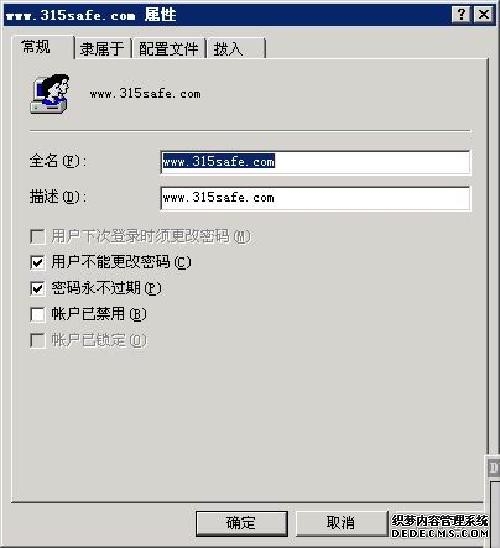Toggle 用户下次登录时须更改密码 checkbox

pyautogui.click(x=37, y=237)
